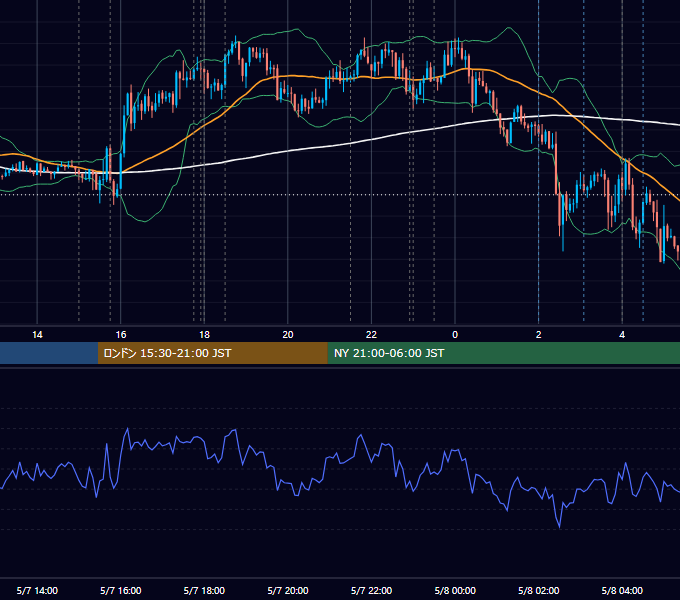Image resolution: width=680 pixels, height=600 pixels.
Task: Click the 5/8 00:00 date label
Action: 455,590
